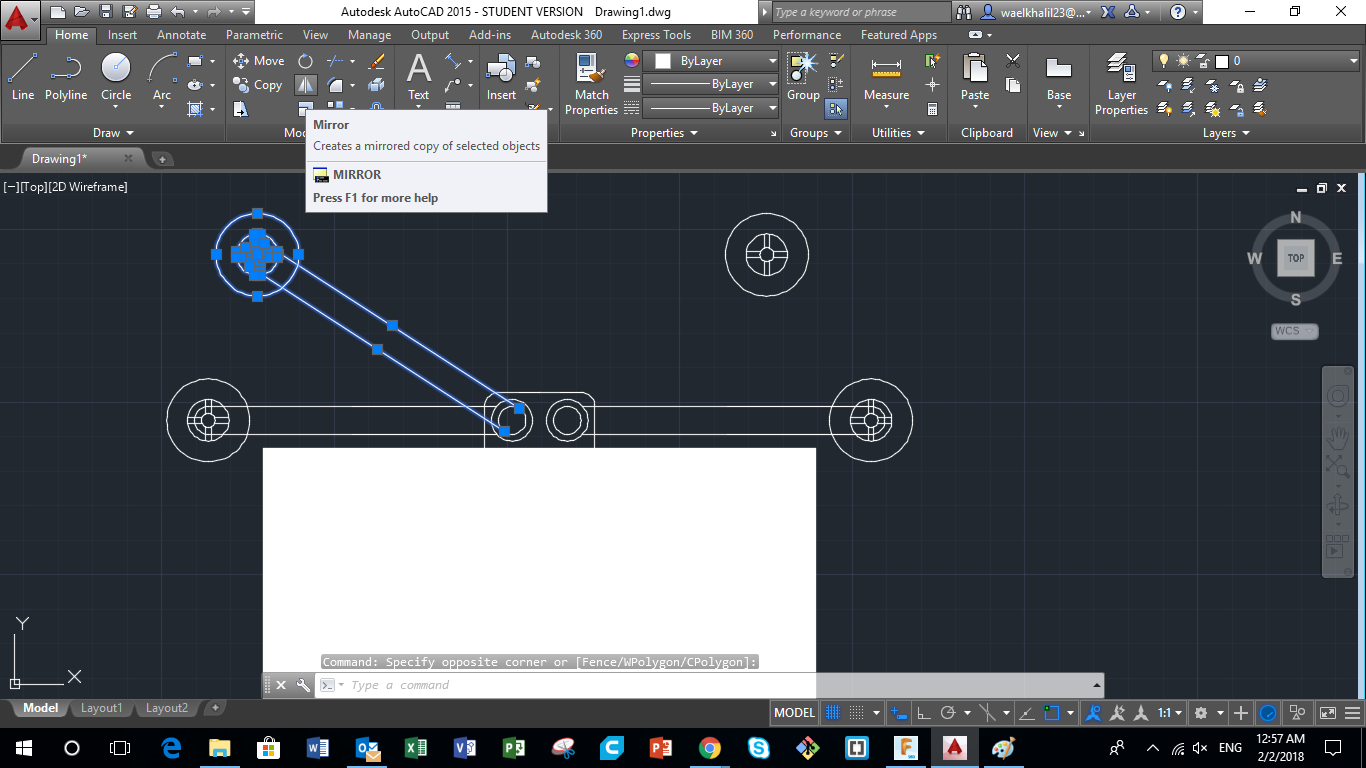
Task: Open the Layer Properties manager
Action: pyautogui.click(x=1121, y=84)
